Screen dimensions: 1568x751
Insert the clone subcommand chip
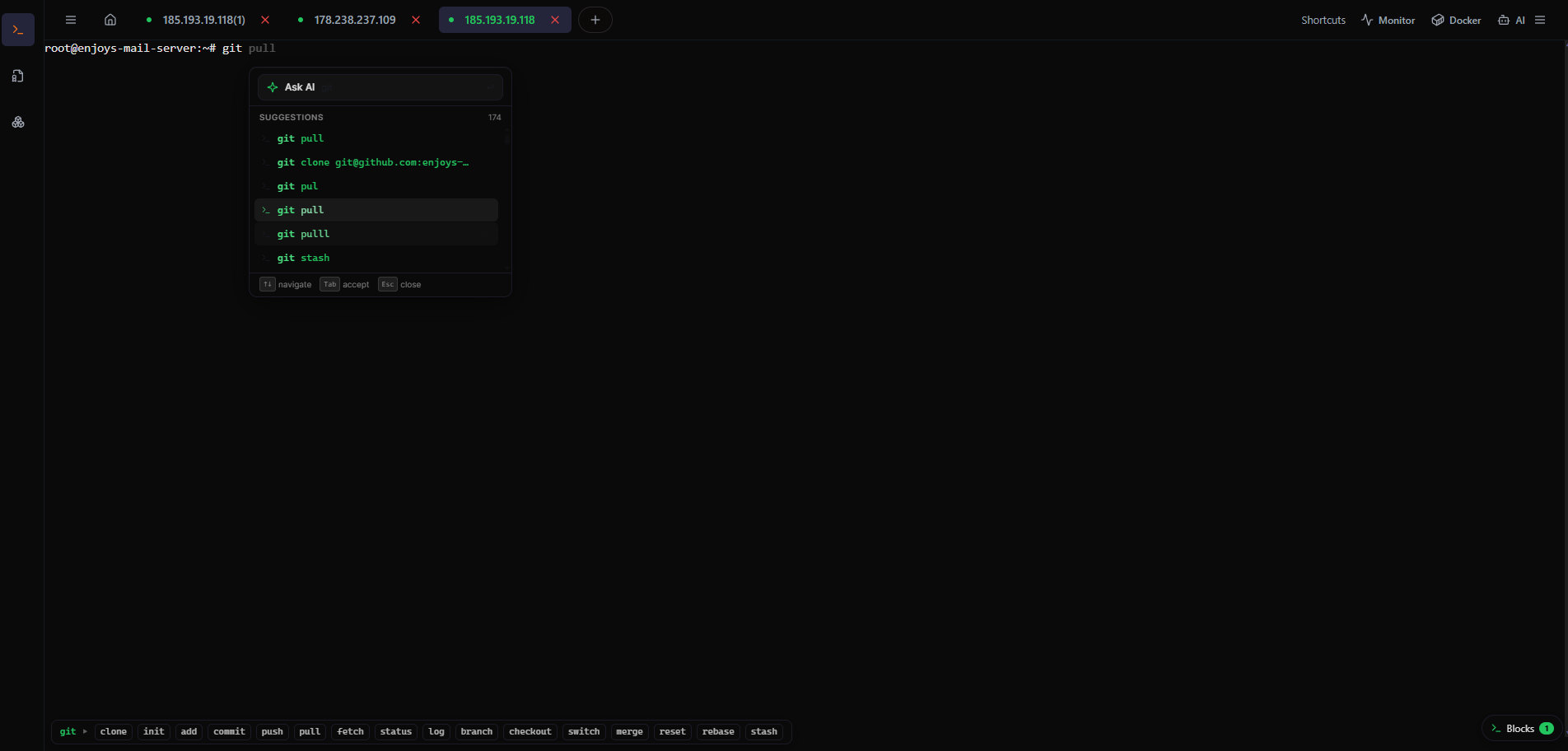point(114,731)
